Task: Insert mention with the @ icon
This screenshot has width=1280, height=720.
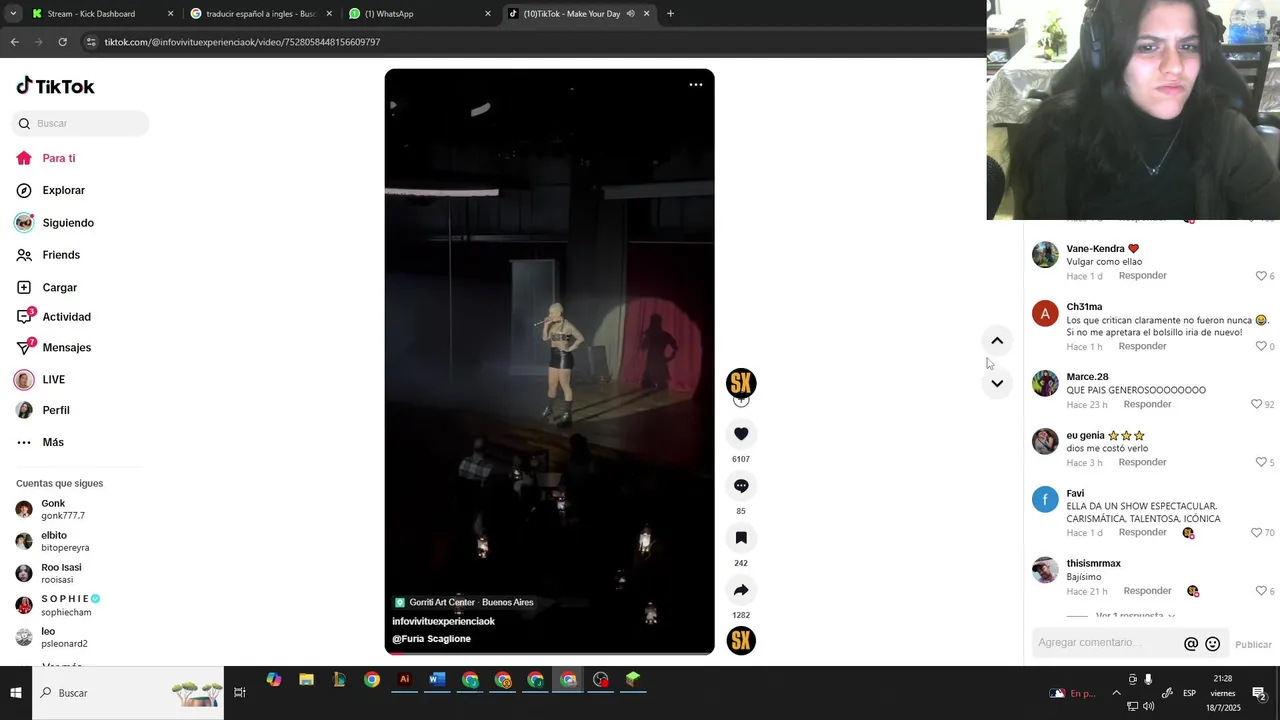Action: point(1191,644)
